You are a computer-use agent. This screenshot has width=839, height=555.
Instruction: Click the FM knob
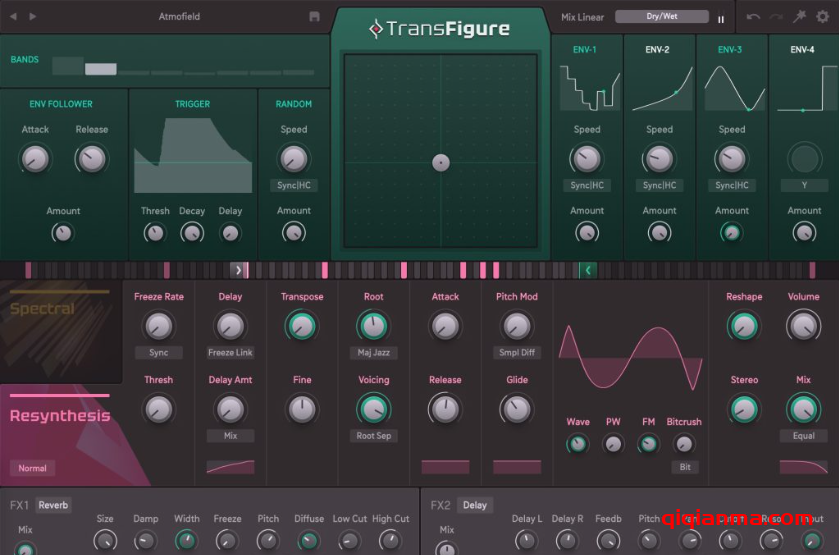(649, 444)
